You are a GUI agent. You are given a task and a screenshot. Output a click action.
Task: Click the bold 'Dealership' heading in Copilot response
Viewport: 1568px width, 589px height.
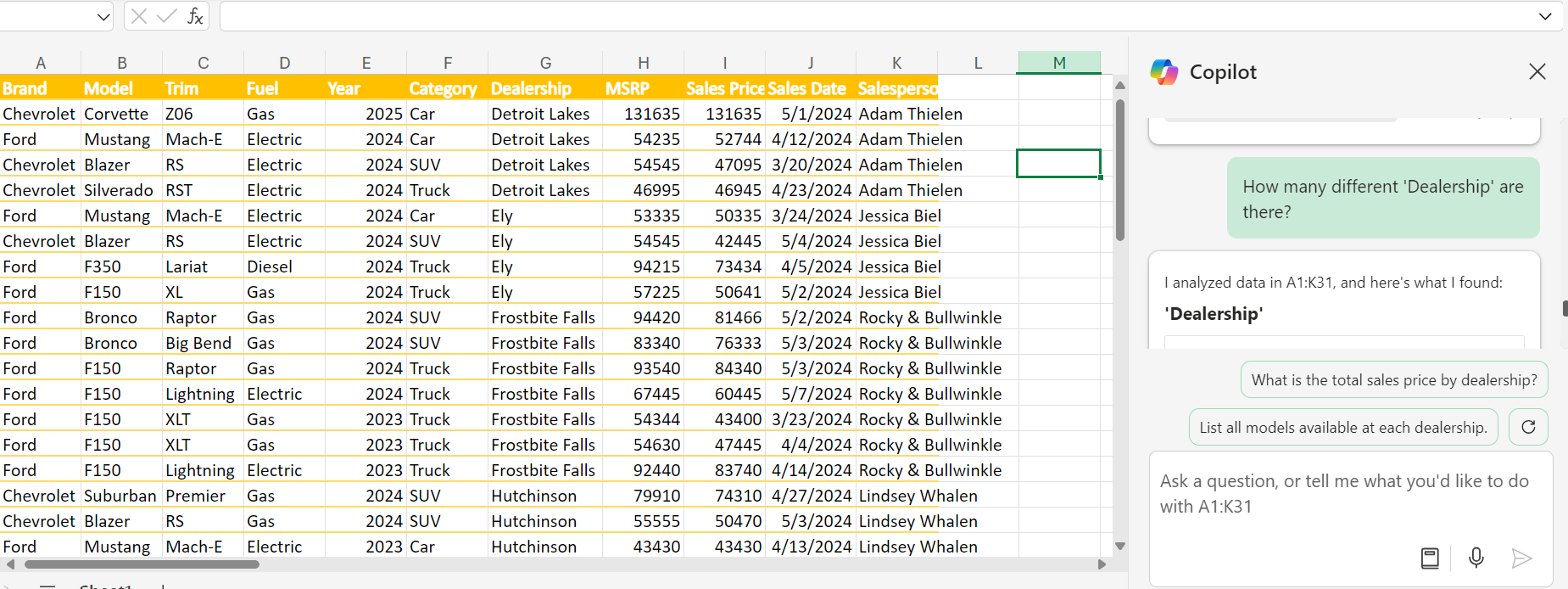1214,314
